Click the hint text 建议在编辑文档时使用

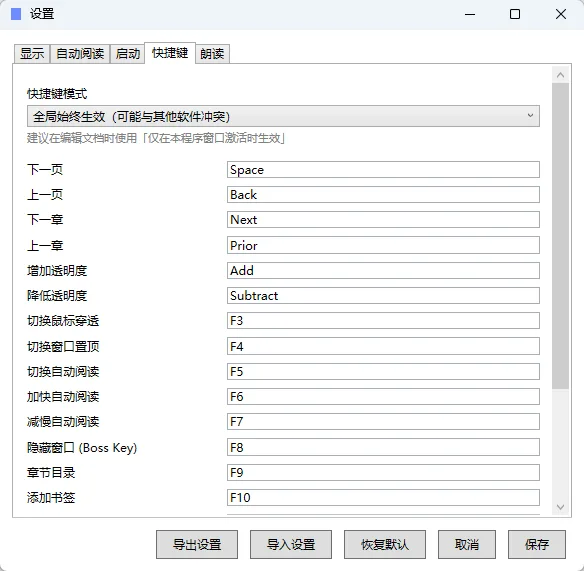156,139
